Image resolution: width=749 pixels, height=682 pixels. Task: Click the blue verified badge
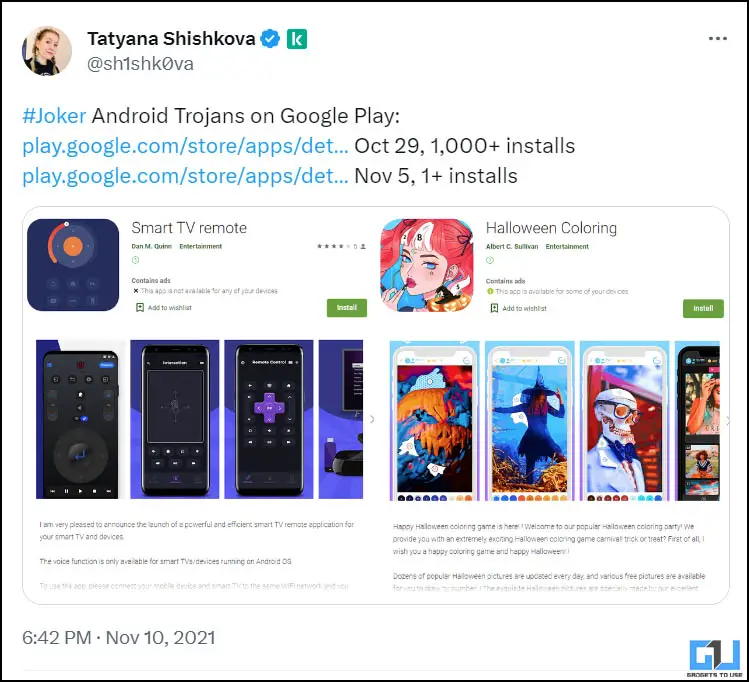pos(270,39)
